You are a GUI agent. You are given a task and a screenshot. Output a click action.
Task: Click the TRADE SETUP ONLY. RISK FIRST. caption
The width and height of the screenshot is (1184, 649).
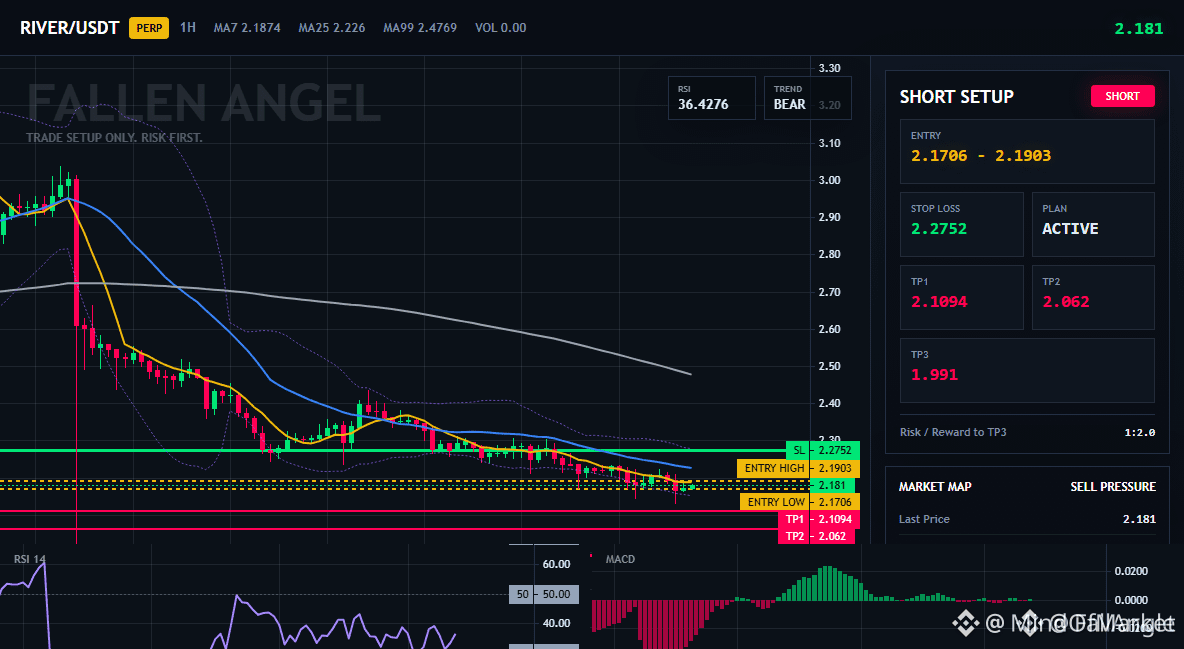point(114,138)
